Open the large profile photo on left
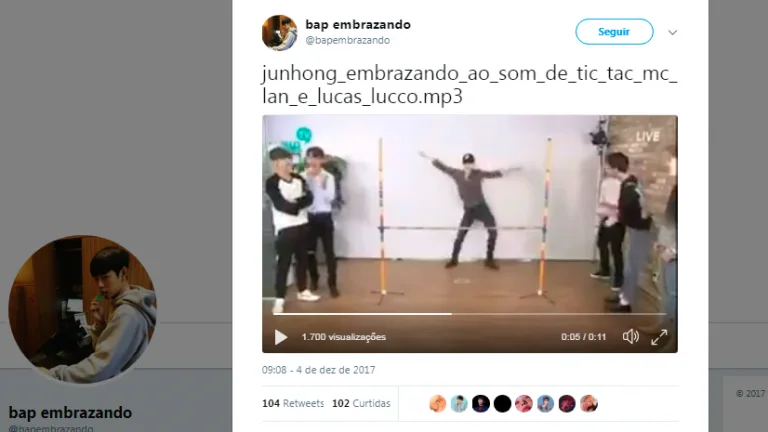768x432 pixels. coord(82,309)
